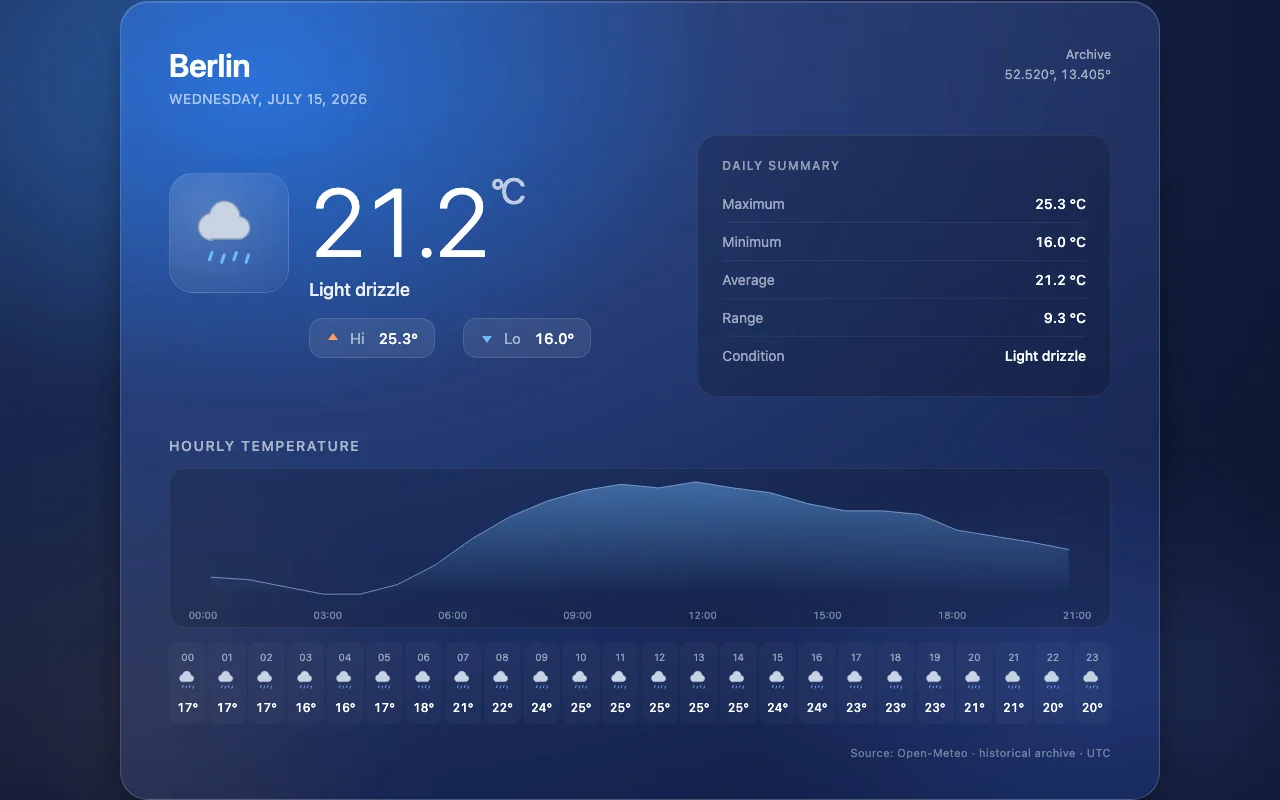Click the Maximum label in the summary
Image resolution: width=1280 pixels, height=800 pixels.
tap(753, 204)
